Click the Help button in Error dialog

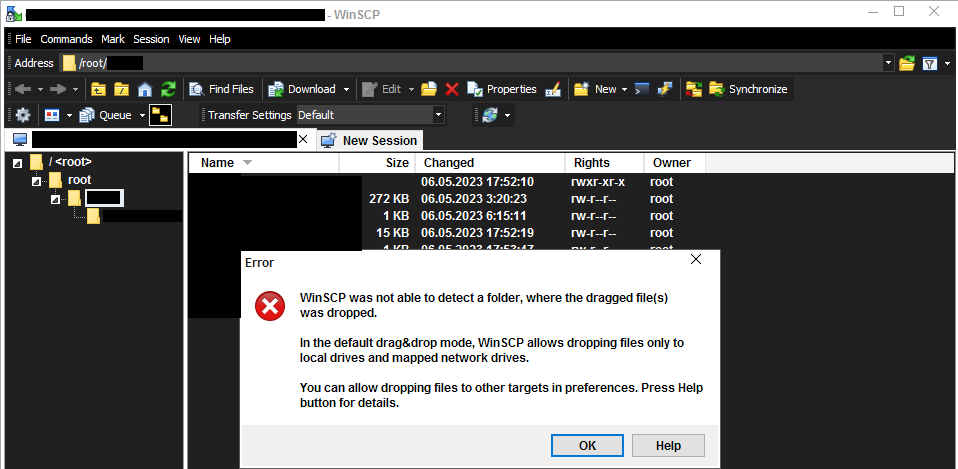pyautogui.click(x=668, y=446)
